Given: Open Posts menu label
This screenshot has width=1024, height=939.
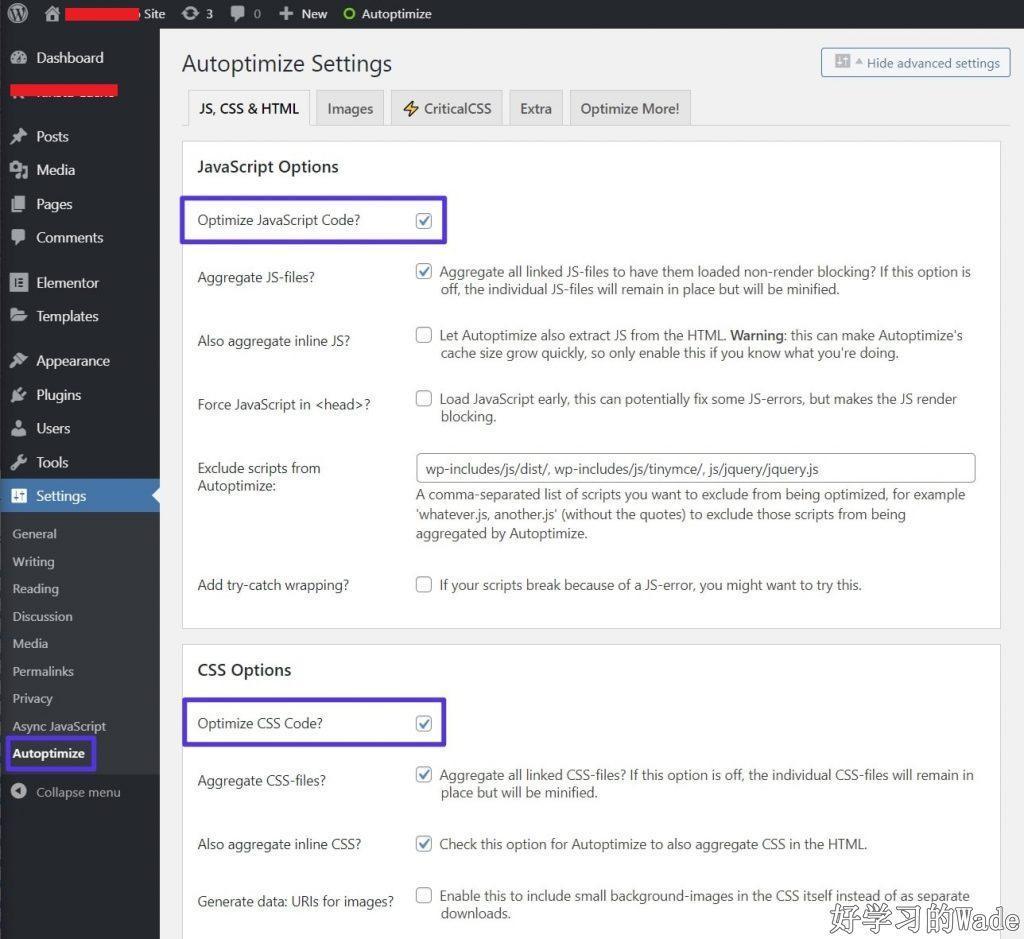Looking at the screenshot, I should [x=52, y=136].
